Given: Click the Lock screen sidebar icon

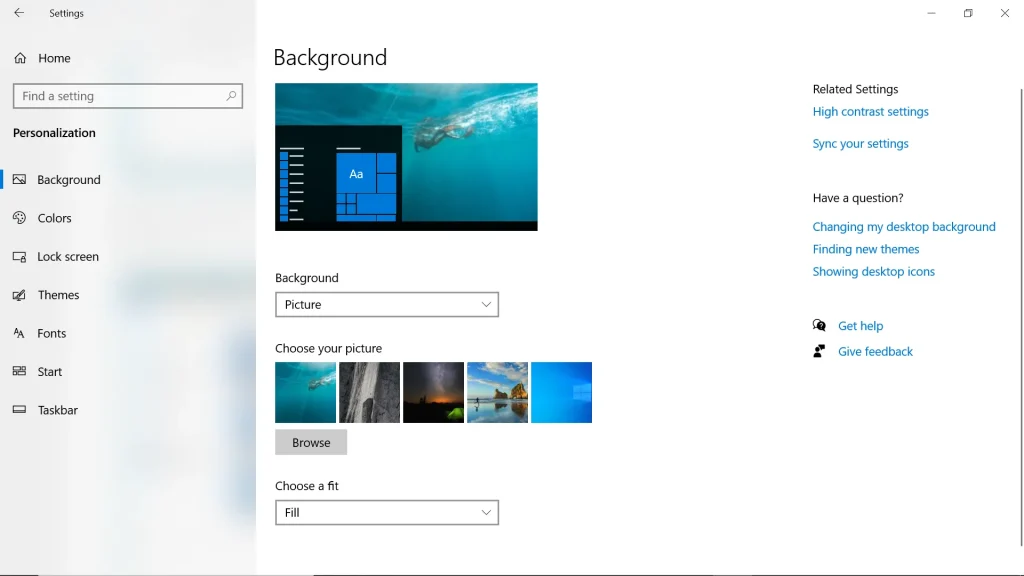Looking at the screenshot, I should point(18,257).
